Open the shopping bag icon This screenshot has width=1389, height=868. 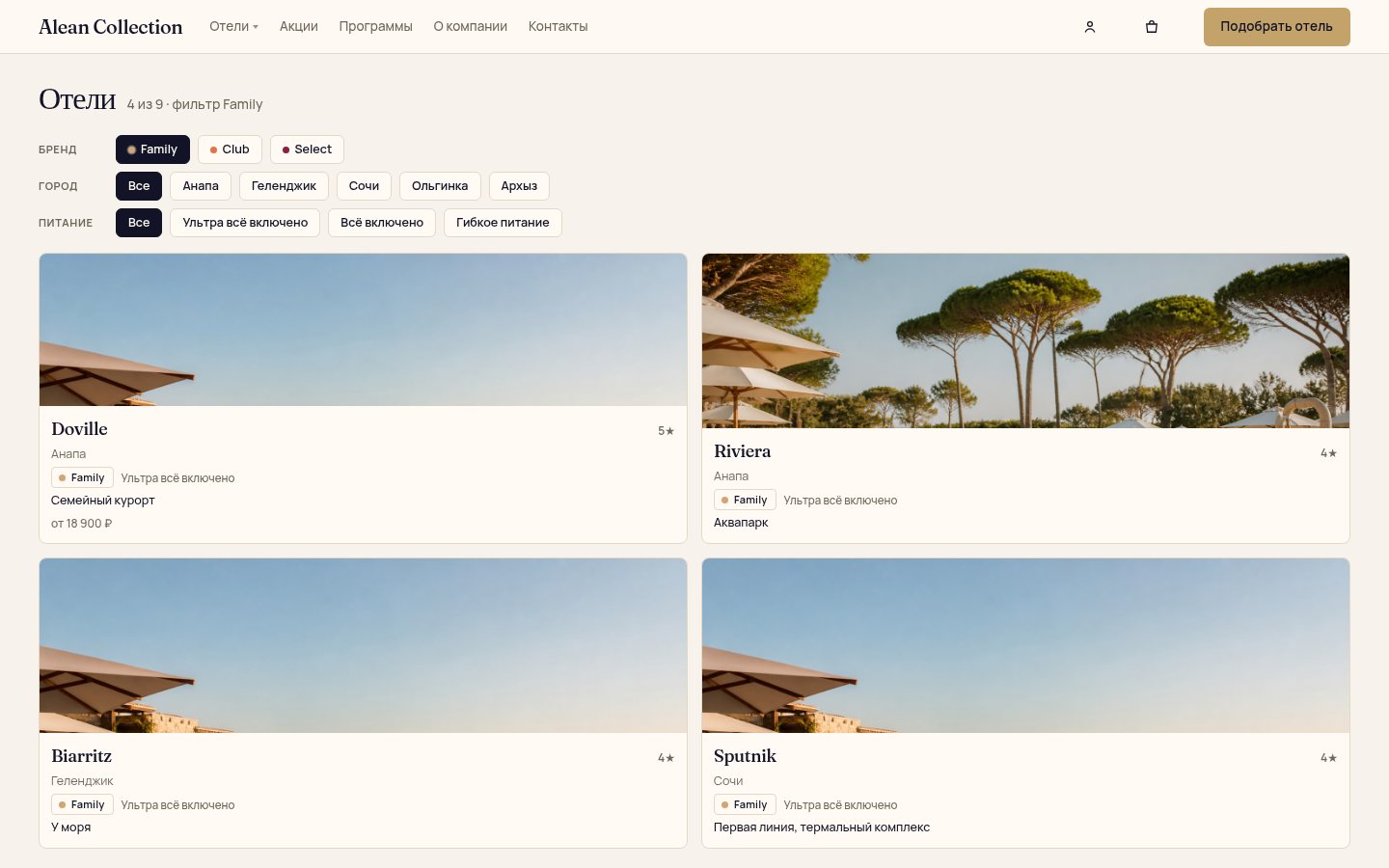[1152, 27]
